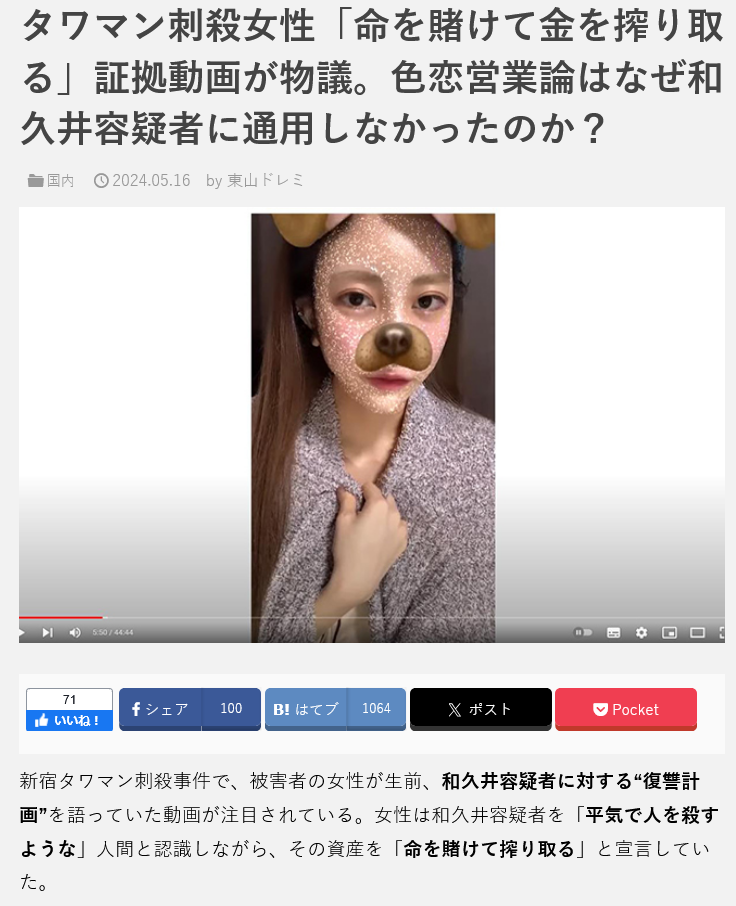Click the video thumbnail of the woman

point(373,428)
